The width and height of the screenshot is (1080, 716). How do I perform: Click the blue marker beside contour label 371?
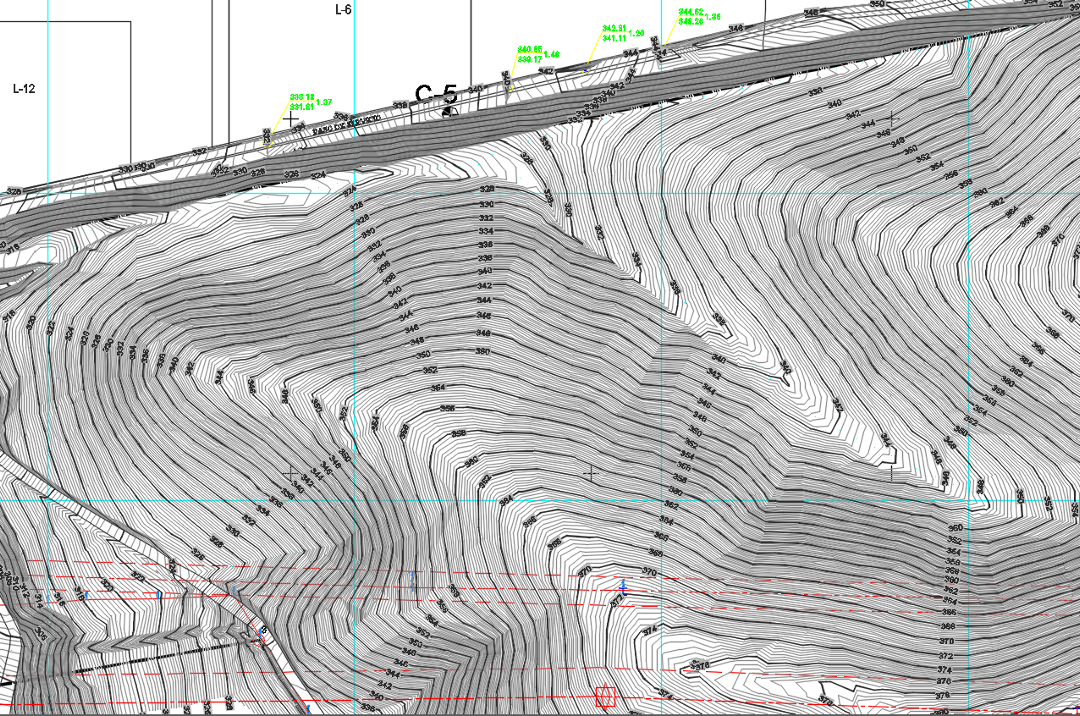pyautogui.click(x=623, y=585)
